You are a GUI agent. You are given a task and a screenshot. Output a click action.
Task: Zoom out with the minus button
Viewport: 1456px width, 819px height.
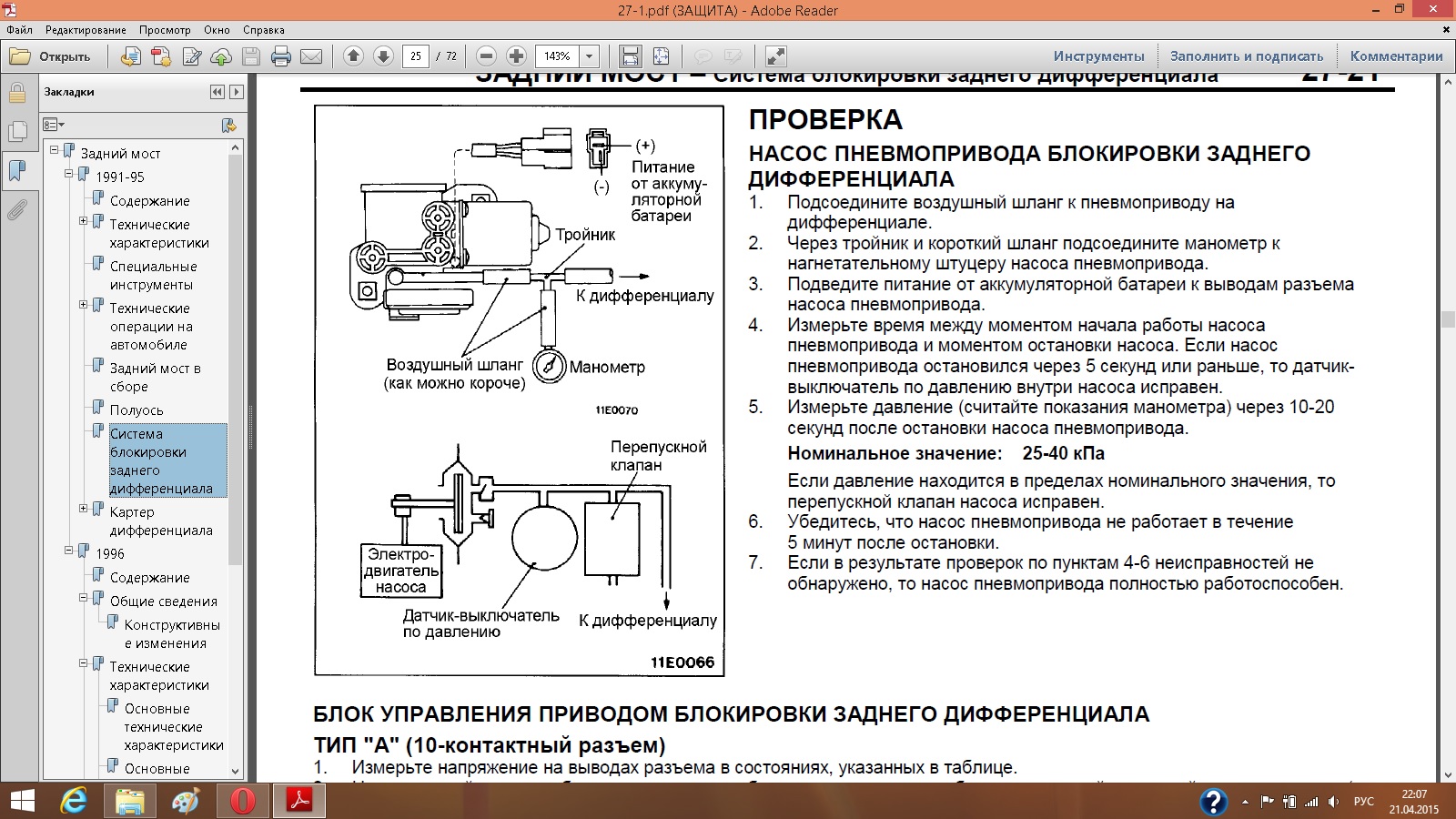point(486,56)
